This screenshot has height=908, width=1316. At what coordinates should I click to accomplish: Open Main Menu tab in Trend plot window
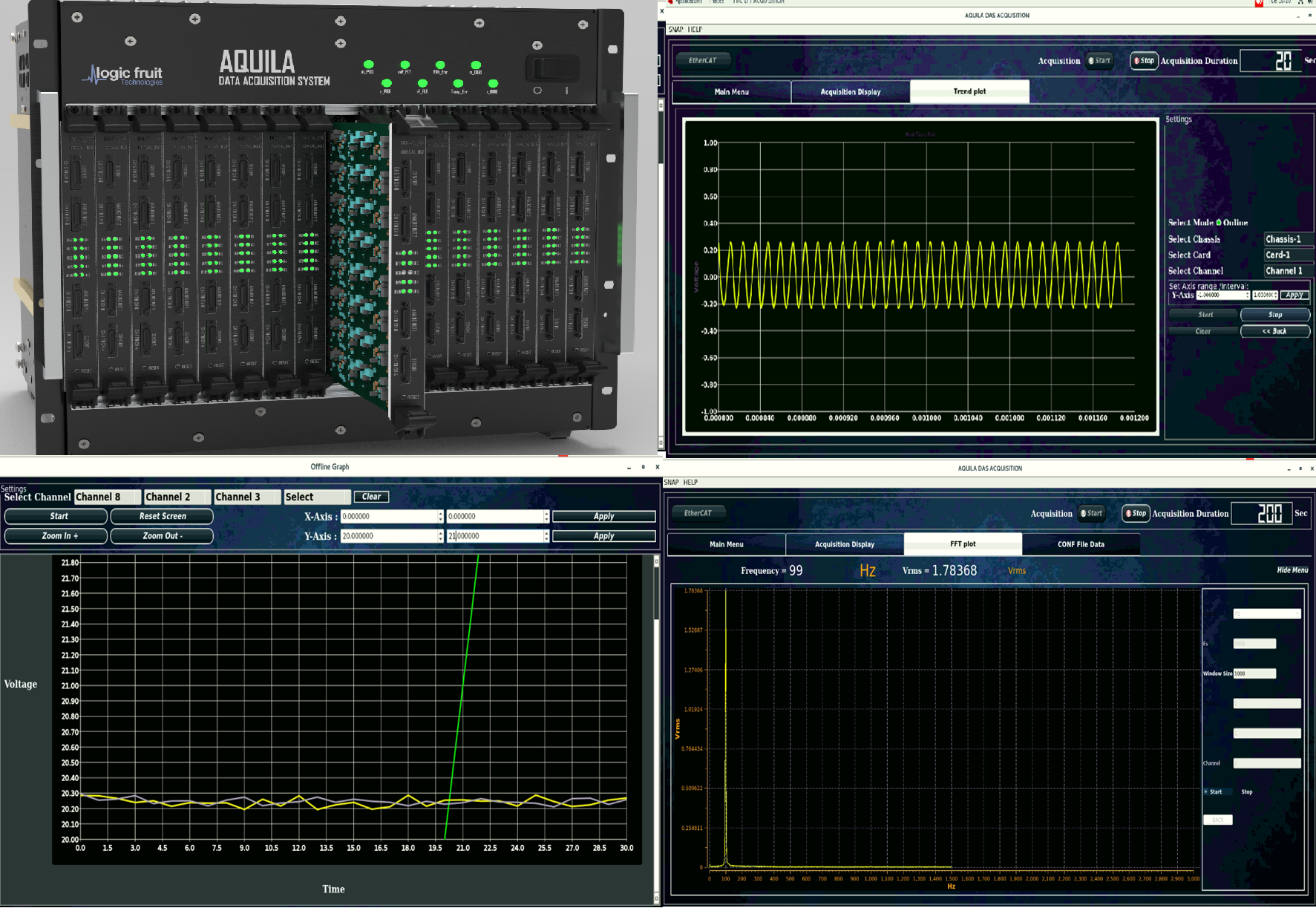[x=731, y=92]
